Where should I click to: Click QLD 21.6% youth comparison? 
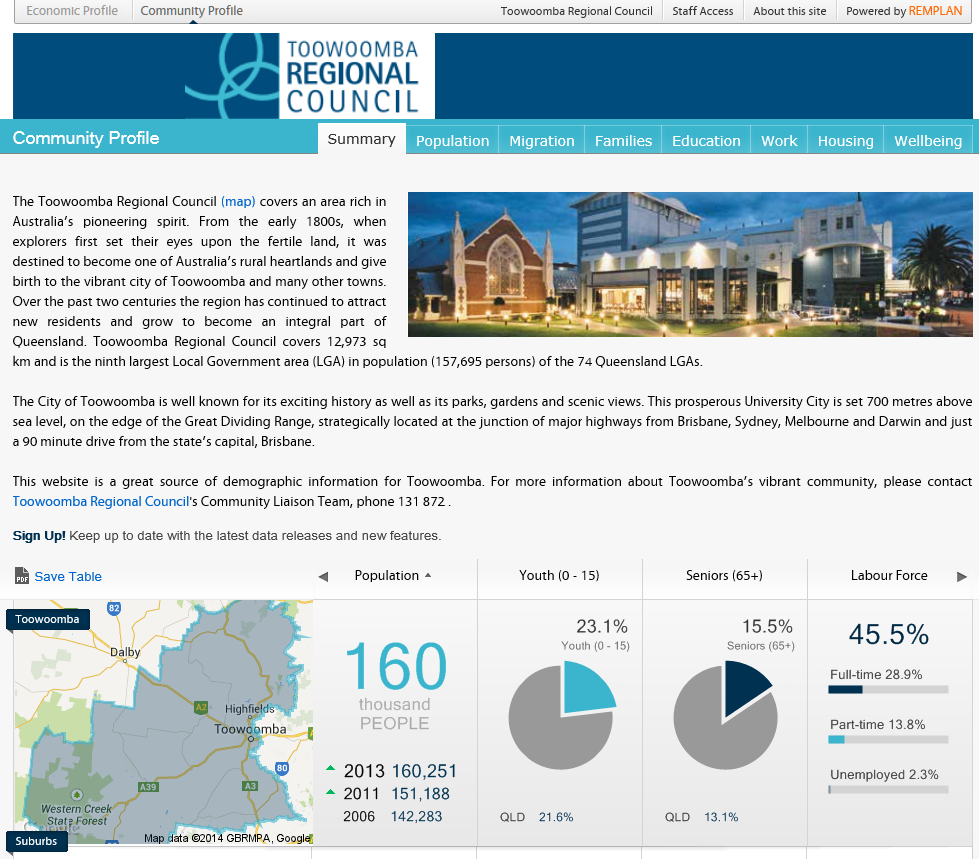536,817
